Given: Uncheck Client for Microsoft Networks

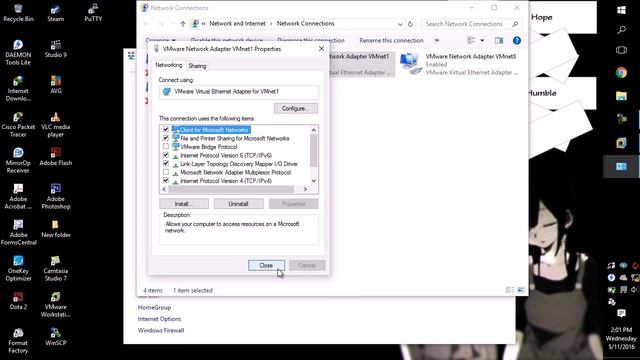Looking at the screenshot, I should click(166, 129).
